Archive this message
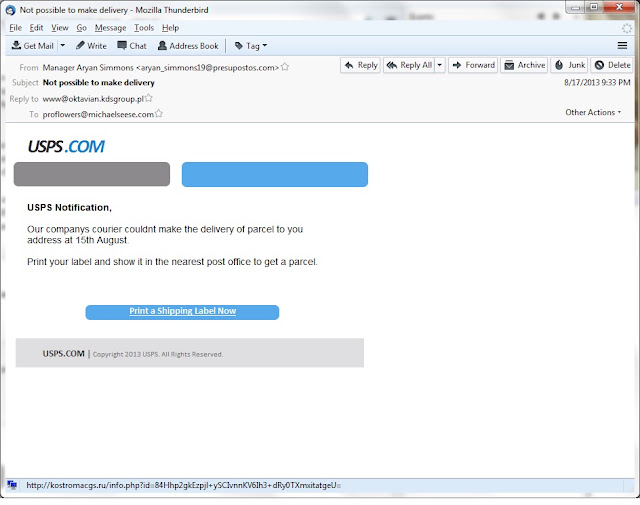The image size is (640, 505). [524, 65]
